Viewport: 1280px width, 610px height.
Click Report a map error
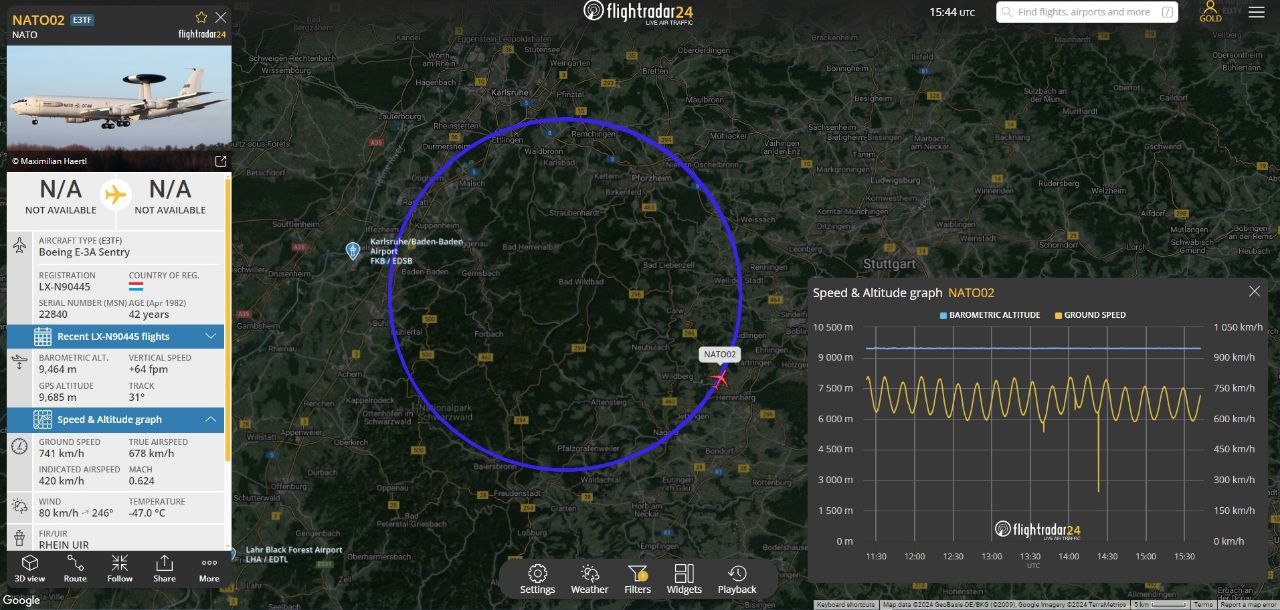coord(1247,605)
